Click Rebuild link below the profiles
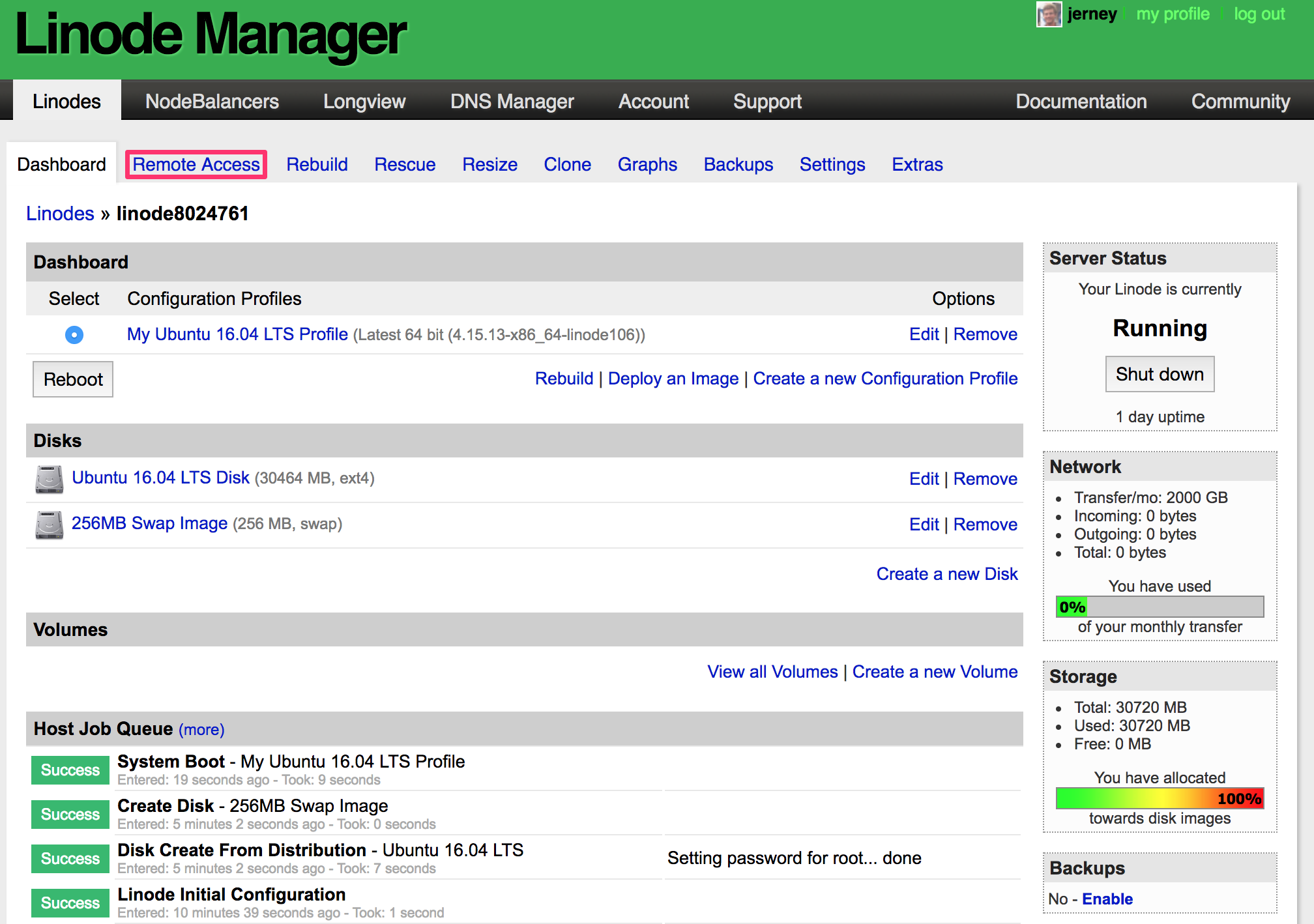 coord(564,379)
